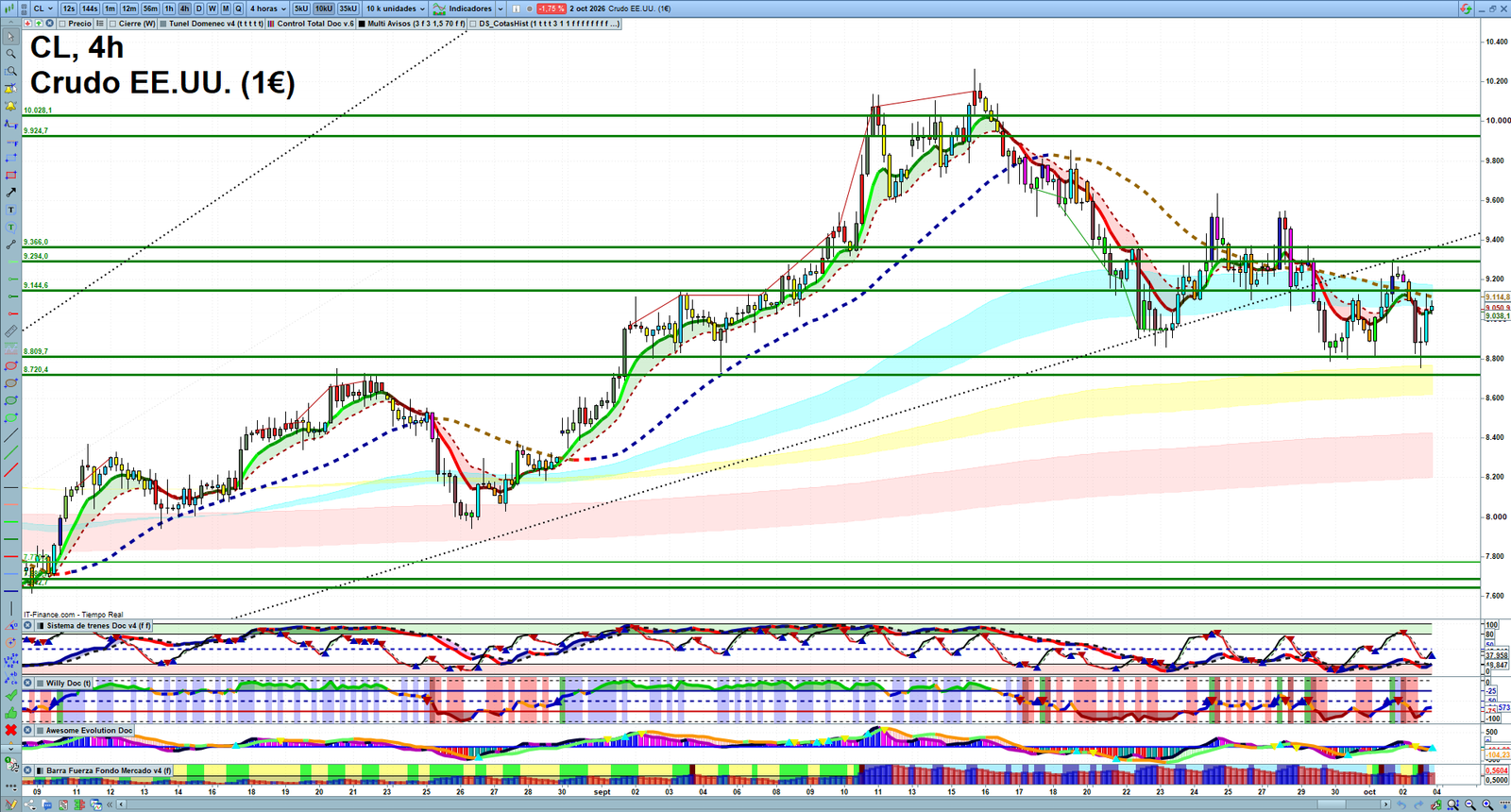The height and width of the screenshot is (812, 1511).
Task: Select the red rectangle drawing tool
Action: pos(10,175)
